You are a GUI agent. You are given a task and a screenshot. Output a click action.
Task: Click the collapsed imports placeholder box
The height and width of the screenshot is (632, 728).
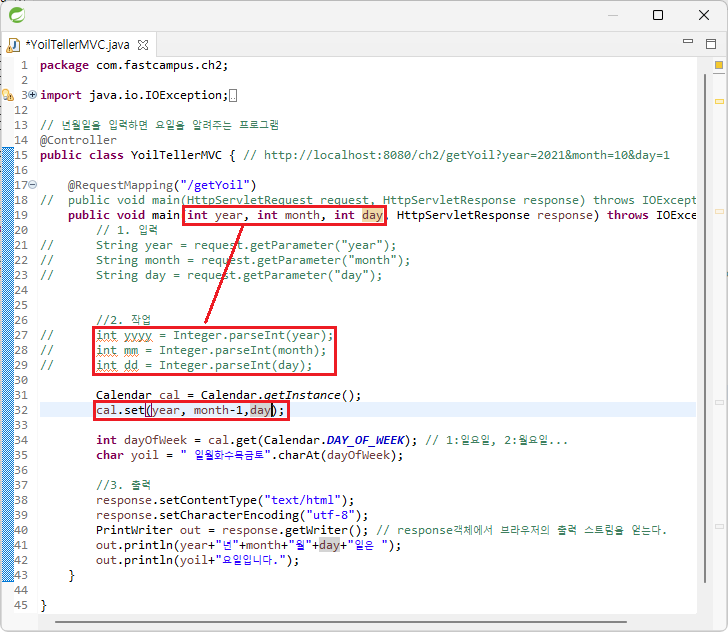click(233, 96)
